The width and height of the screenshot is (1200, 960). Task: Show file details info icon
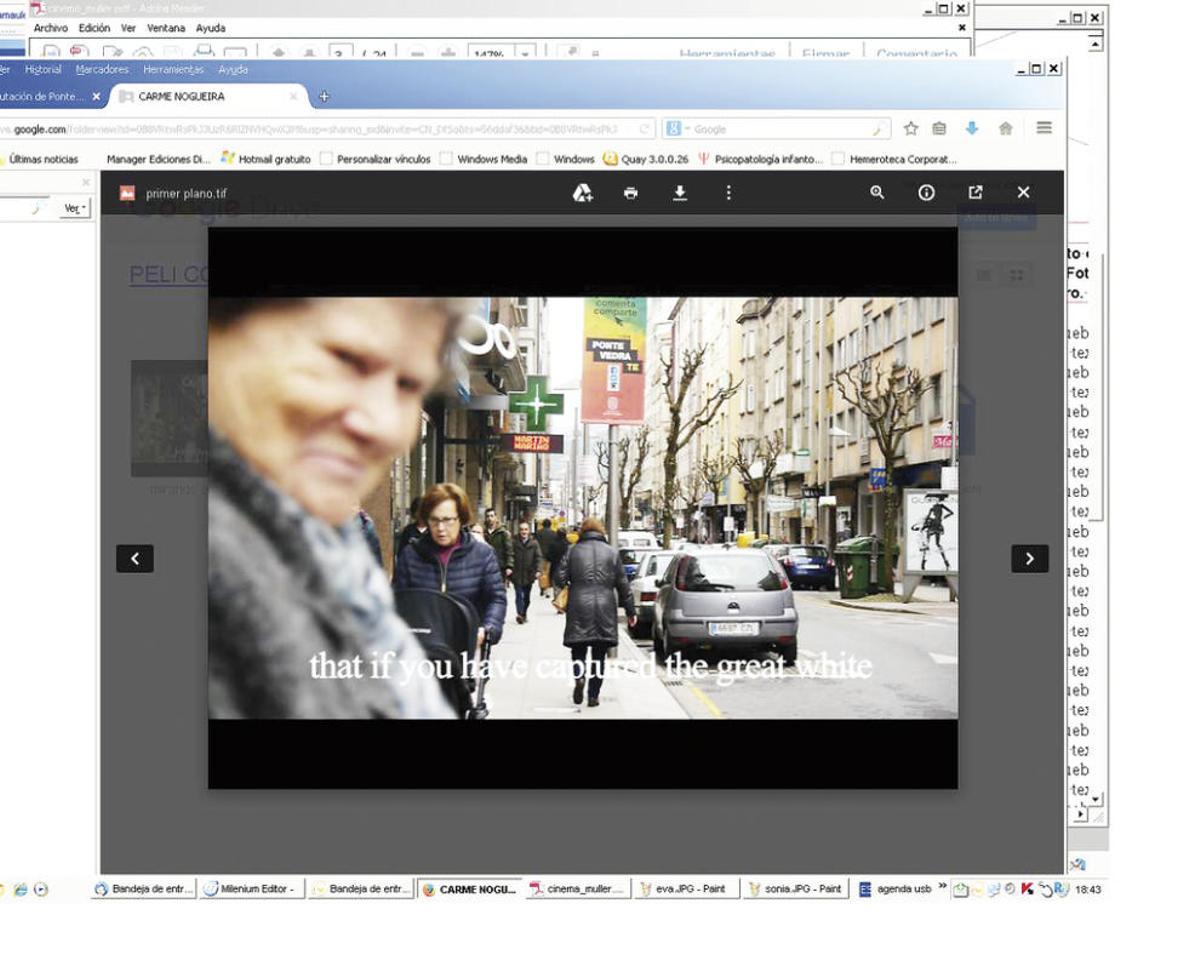coord(926,193)
